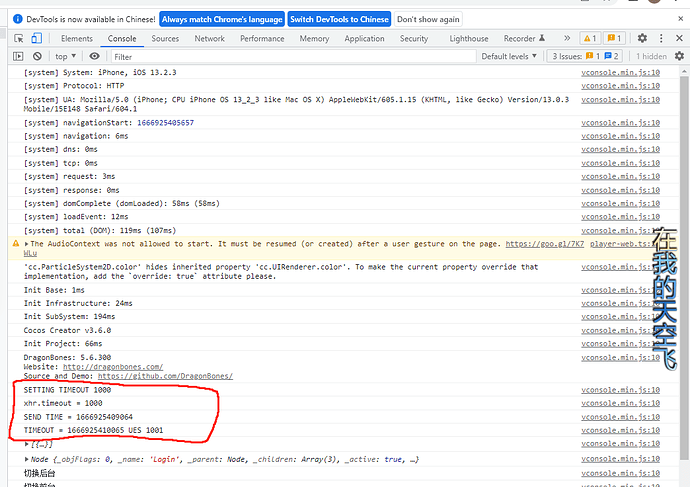This screenshot has height=487, width=690.
Task: Select the '[system] Protocol: HTTP' line
Action: click(x=74, y=86)
